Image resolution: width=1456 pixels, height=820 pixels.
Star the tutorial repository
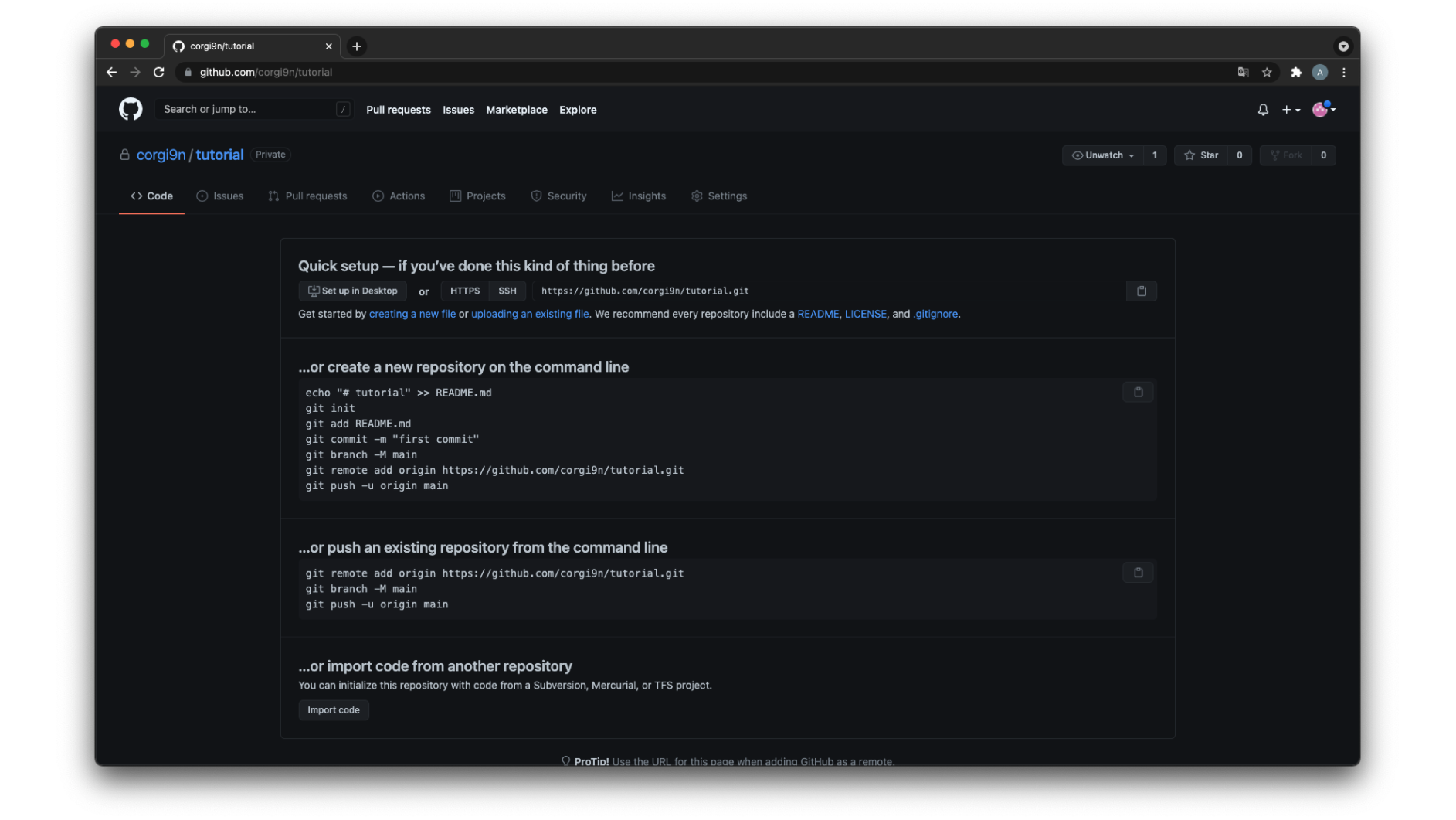click(x=1201, y=155)
